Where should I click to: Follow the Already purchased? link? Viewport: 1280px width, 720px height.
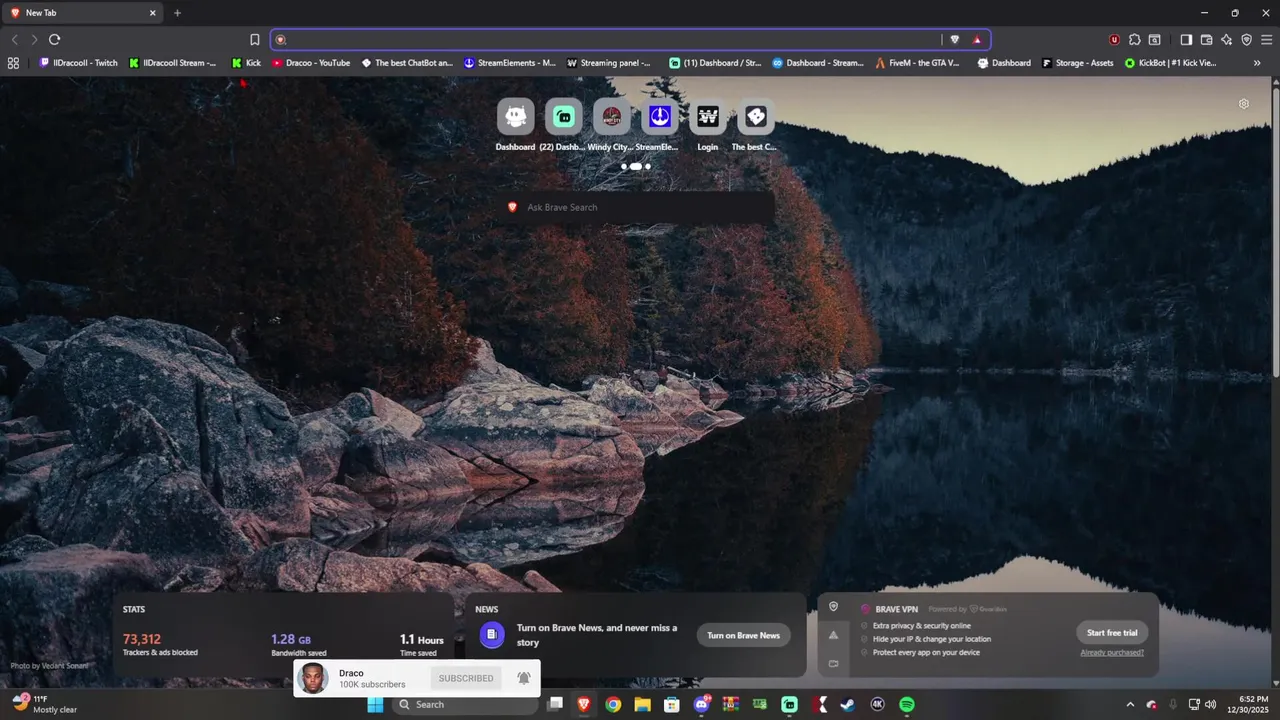click(1112, 652)
